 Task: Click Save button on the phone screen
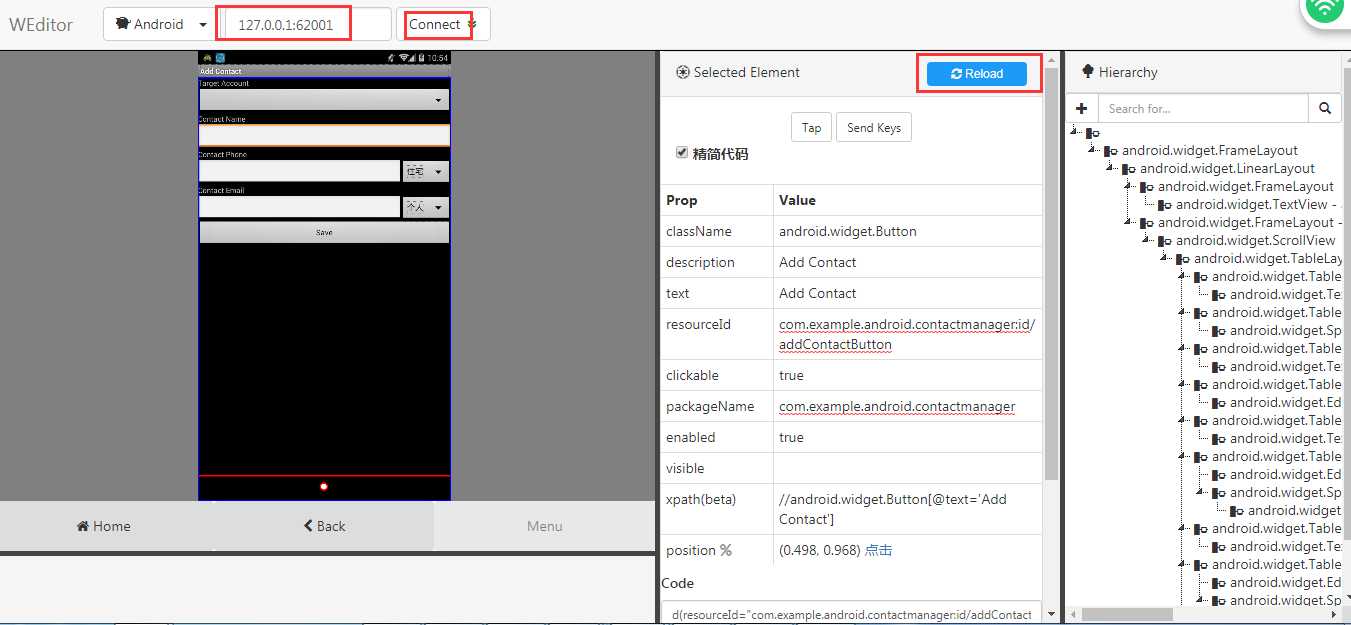(x=324, y=232)
